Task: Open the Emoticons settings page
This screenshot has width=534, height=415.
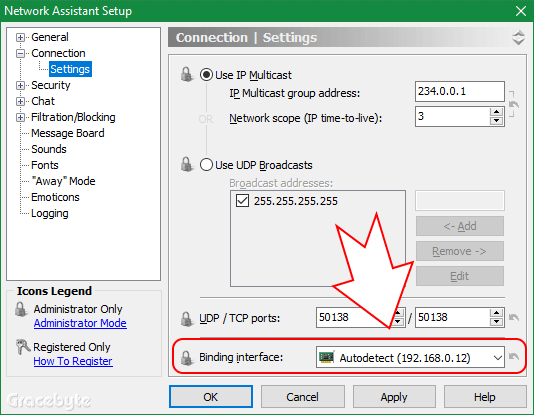Action: pyautogui.click(x=55, y=197)
